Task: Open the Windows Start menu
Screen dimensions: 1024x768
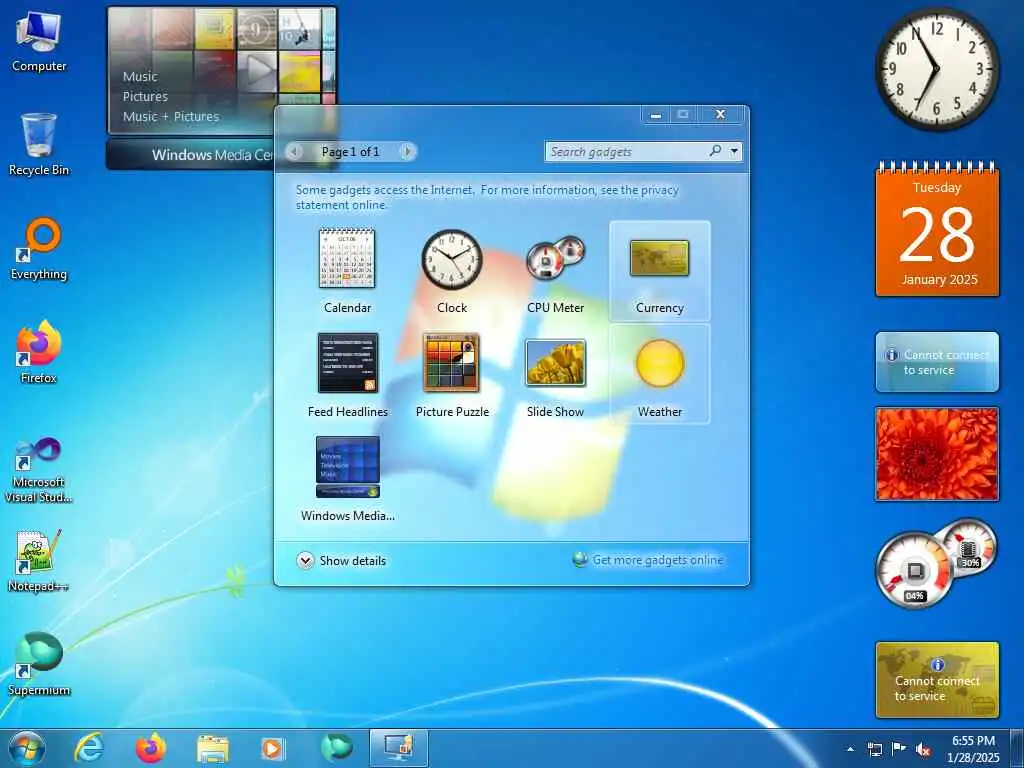Action: 27,748
